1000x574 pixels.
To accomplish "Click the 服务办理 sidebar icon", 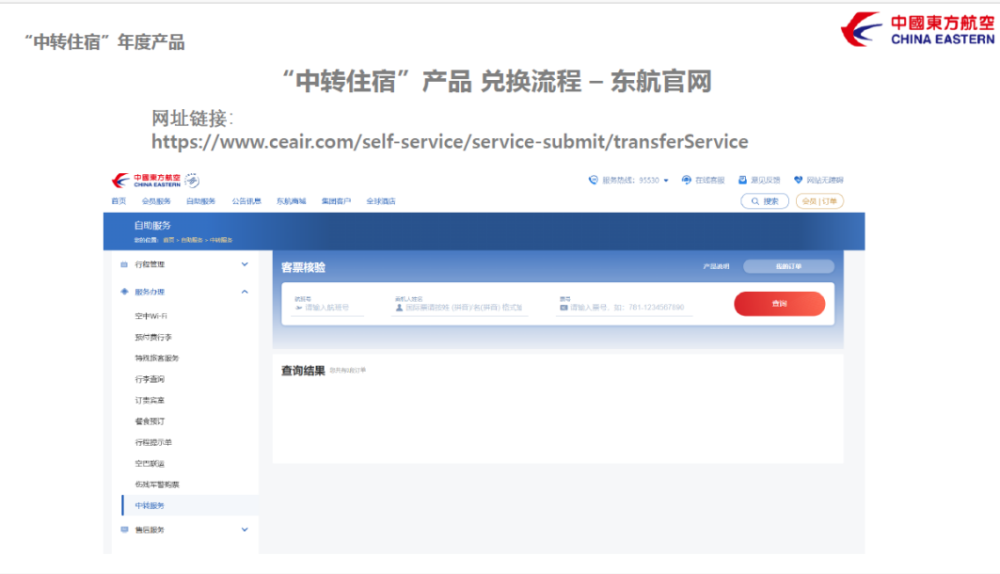I will pyautogui.click(x=124, y=292).
